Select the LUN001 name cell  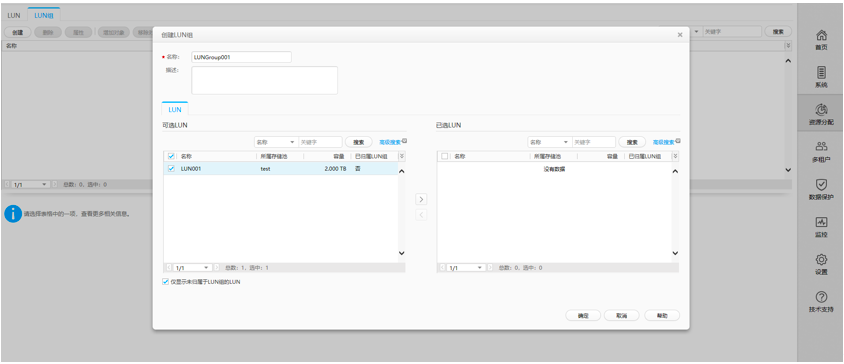(x=191, y=169)
